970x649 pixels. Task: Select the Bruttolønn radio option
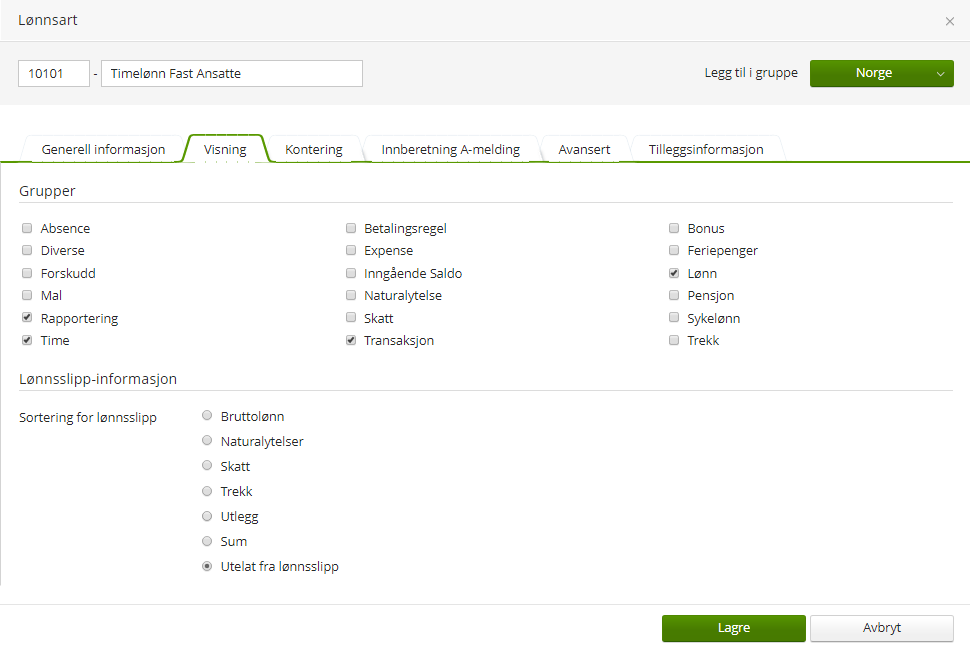point(207,416)
